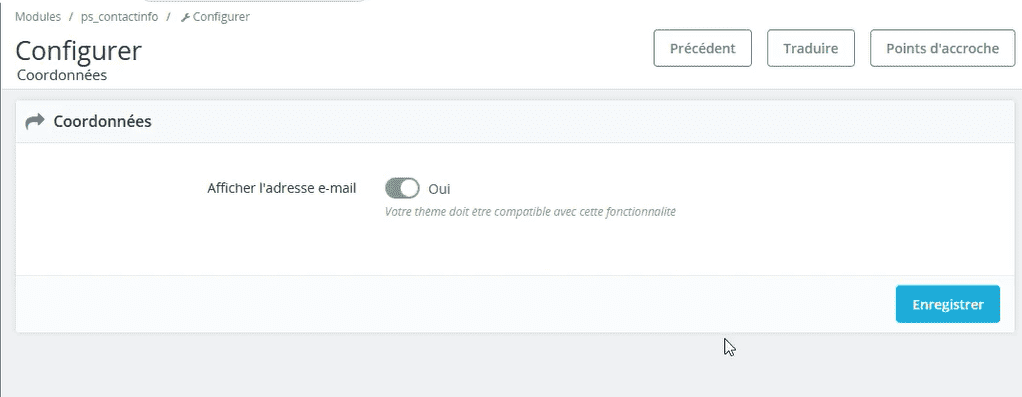Save settings with the Enregistrer button
Viewport: 1022px width, 397px height.
948,304
